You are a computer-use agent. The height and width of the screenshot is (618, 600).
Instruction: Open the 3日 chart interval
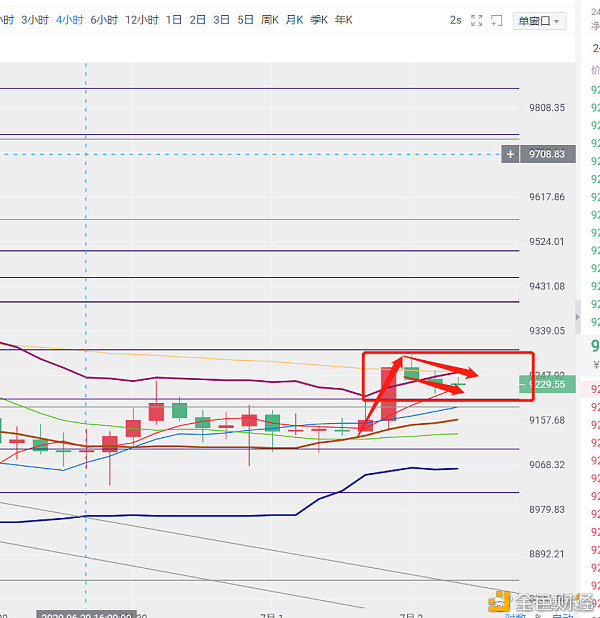pos(221,20)
